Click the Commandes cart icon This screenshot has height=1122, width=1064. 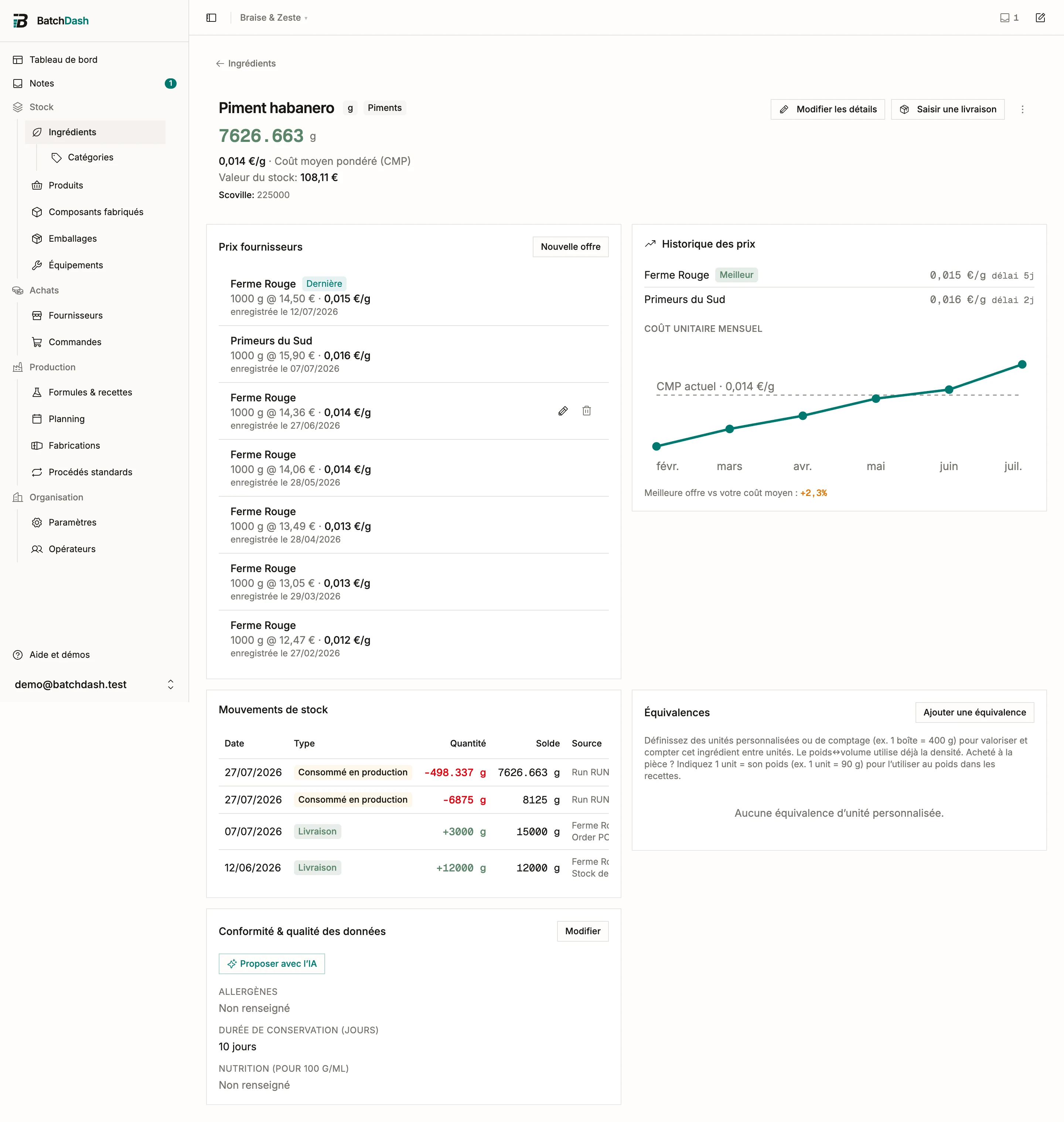tap(37, 342)
